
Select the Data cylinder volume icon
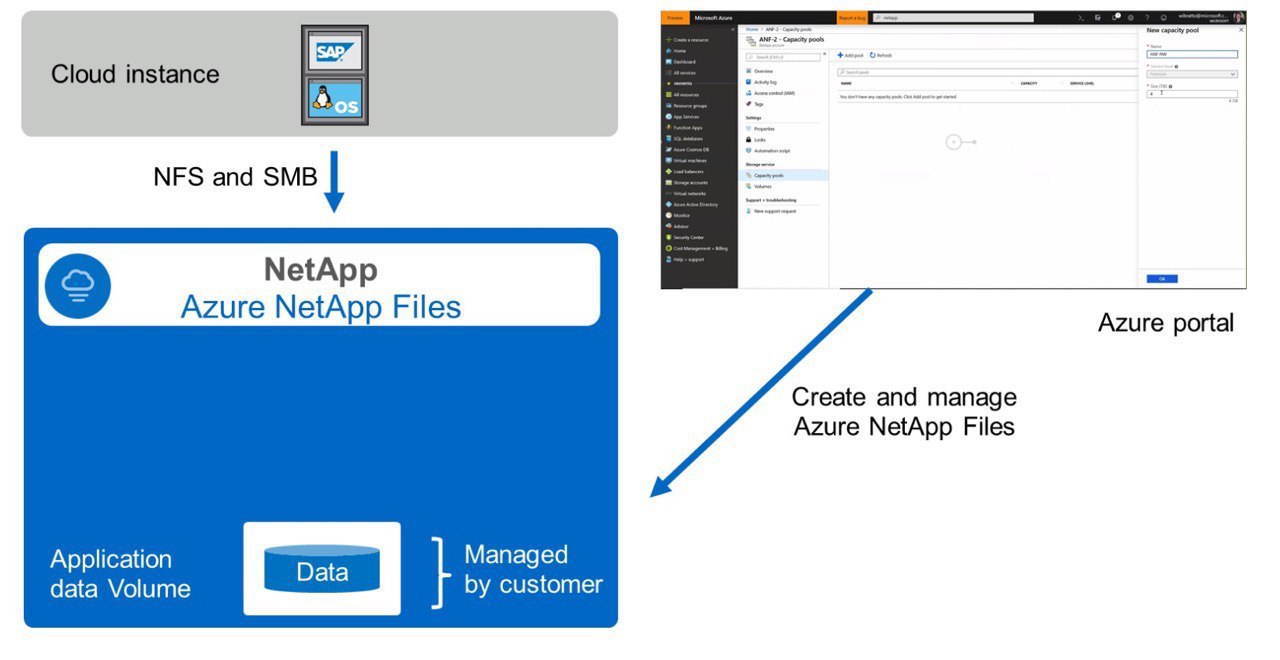(x=322, y=568)
